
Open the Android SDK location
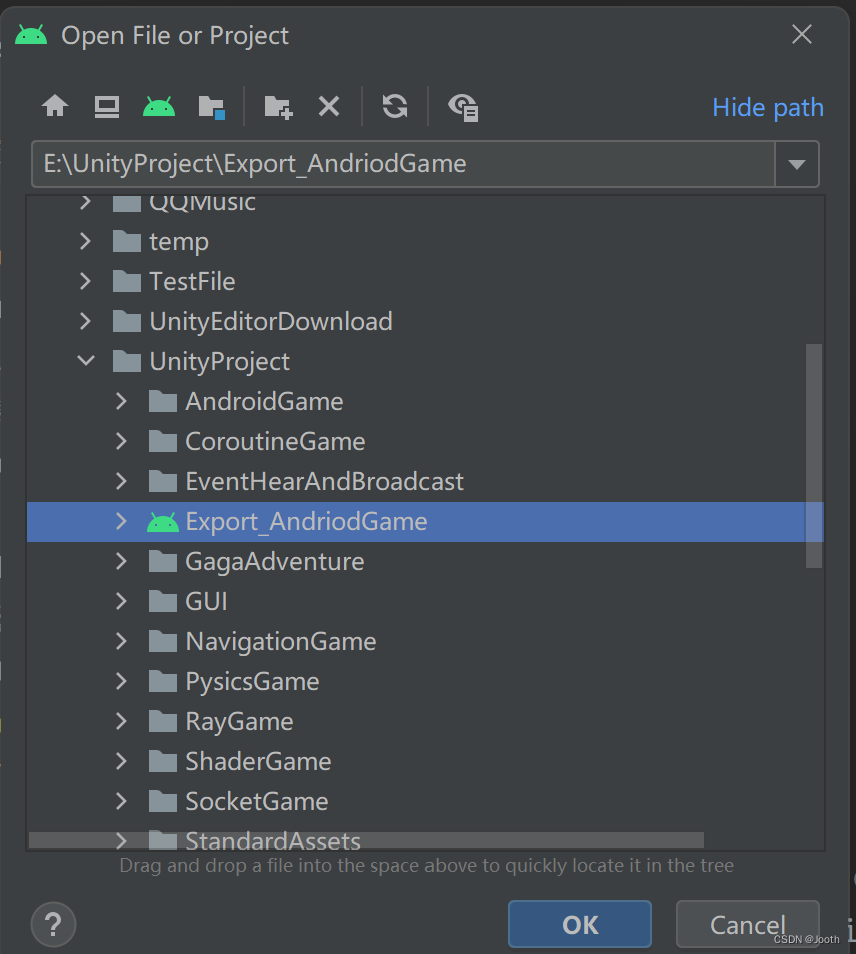point(158,106)
